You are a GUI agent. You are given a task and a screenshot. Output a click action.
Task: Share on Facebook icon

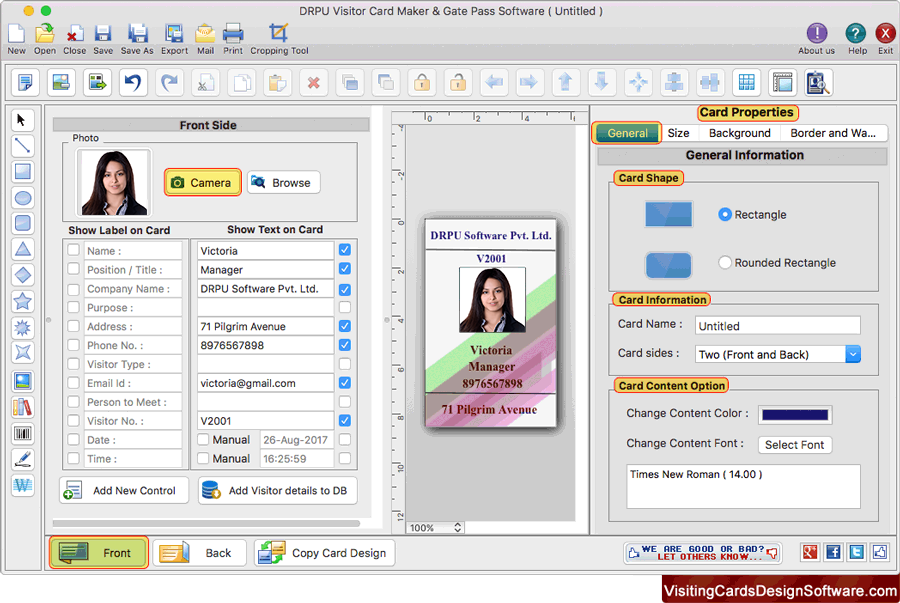coord(833,552)
